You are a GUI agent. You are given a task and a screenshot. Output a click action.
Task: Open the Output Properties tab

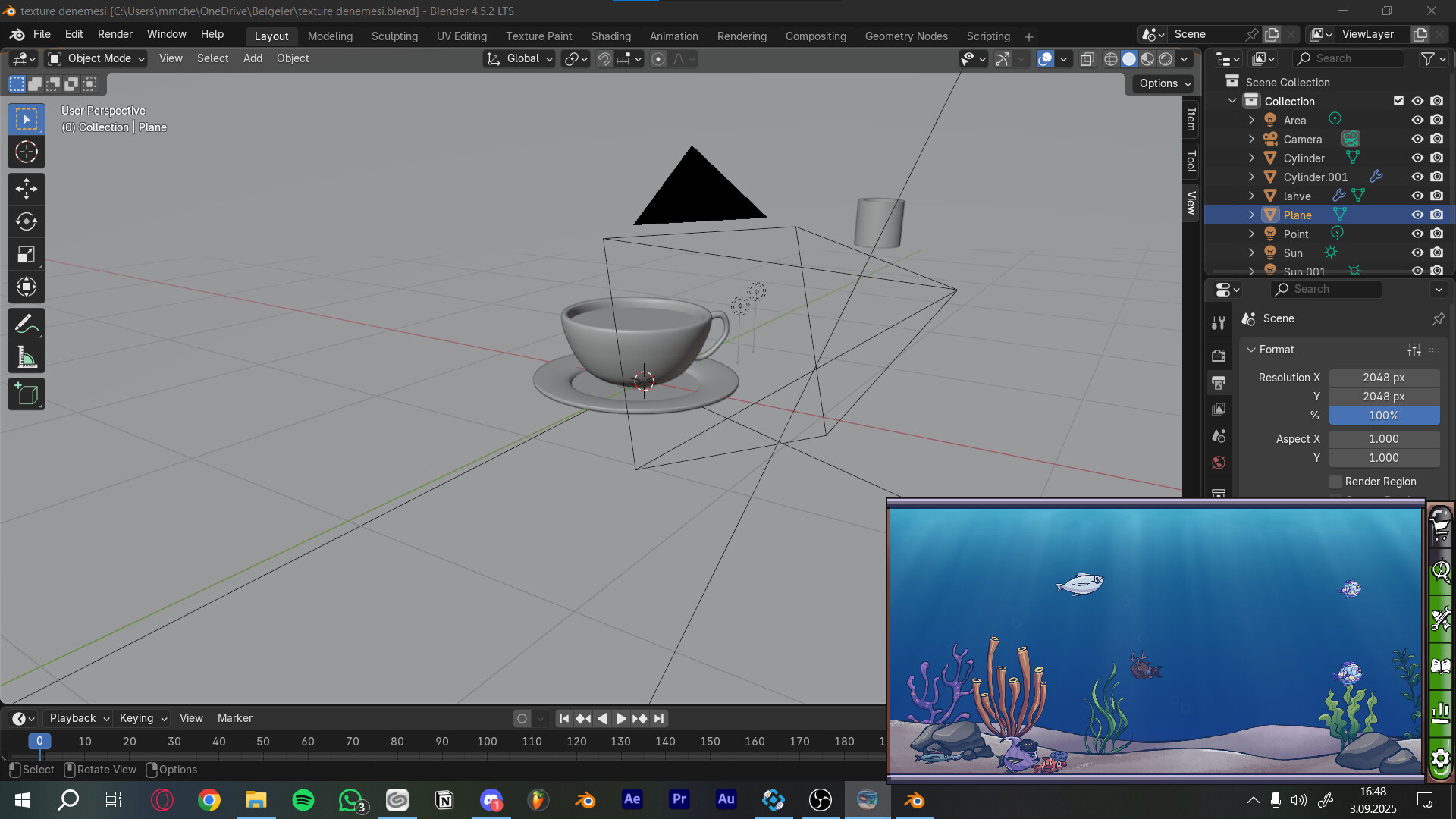pos(1219,383)
